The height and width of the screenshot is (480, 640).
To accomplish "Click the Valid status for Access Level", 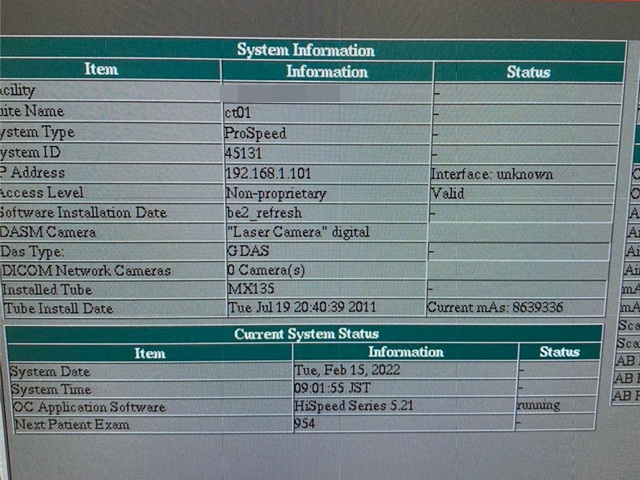I will point(447,193).
